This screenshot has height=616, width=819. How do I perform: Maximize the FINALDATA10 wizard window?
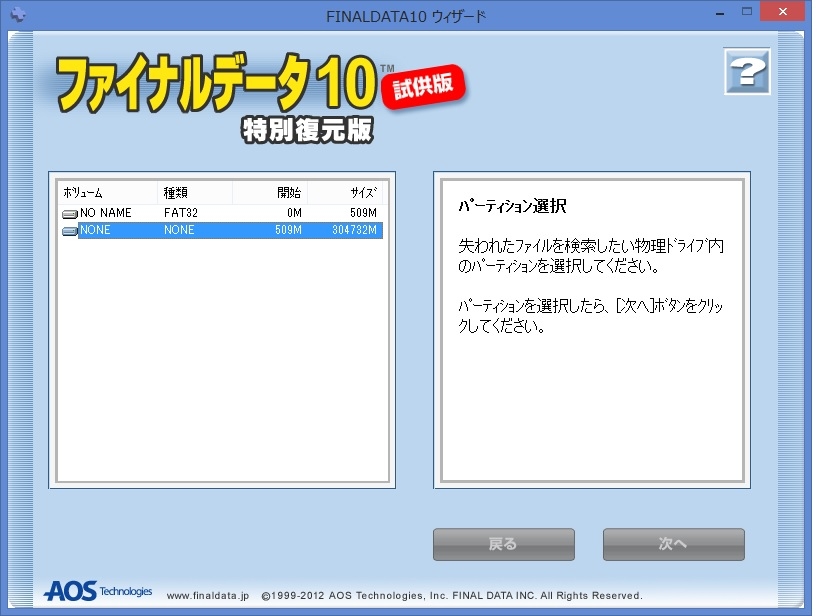click(x=747, y=11)
